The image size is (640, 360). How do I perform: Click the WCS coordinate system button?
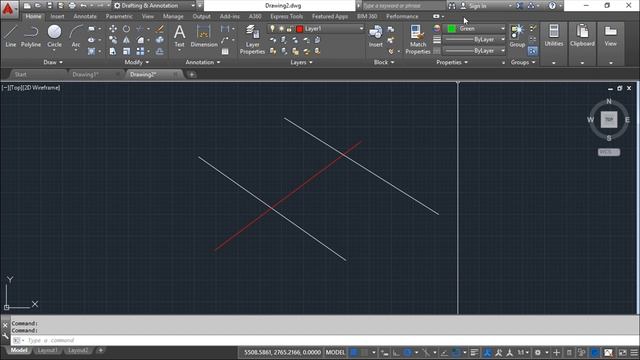pyautogui.click(x=609, y=152)
